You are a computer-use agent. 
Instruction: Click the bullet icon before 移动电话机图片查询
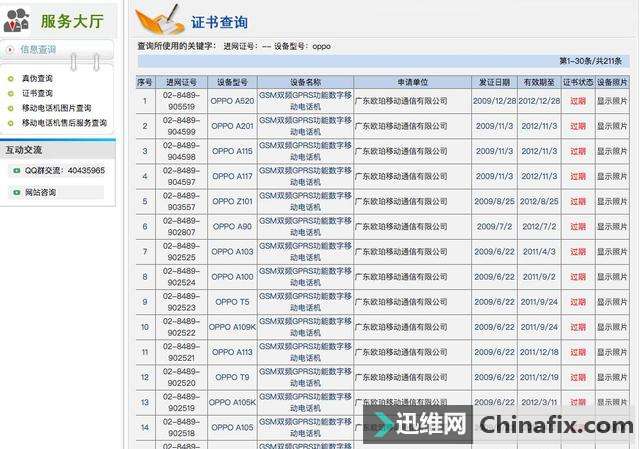11,108
